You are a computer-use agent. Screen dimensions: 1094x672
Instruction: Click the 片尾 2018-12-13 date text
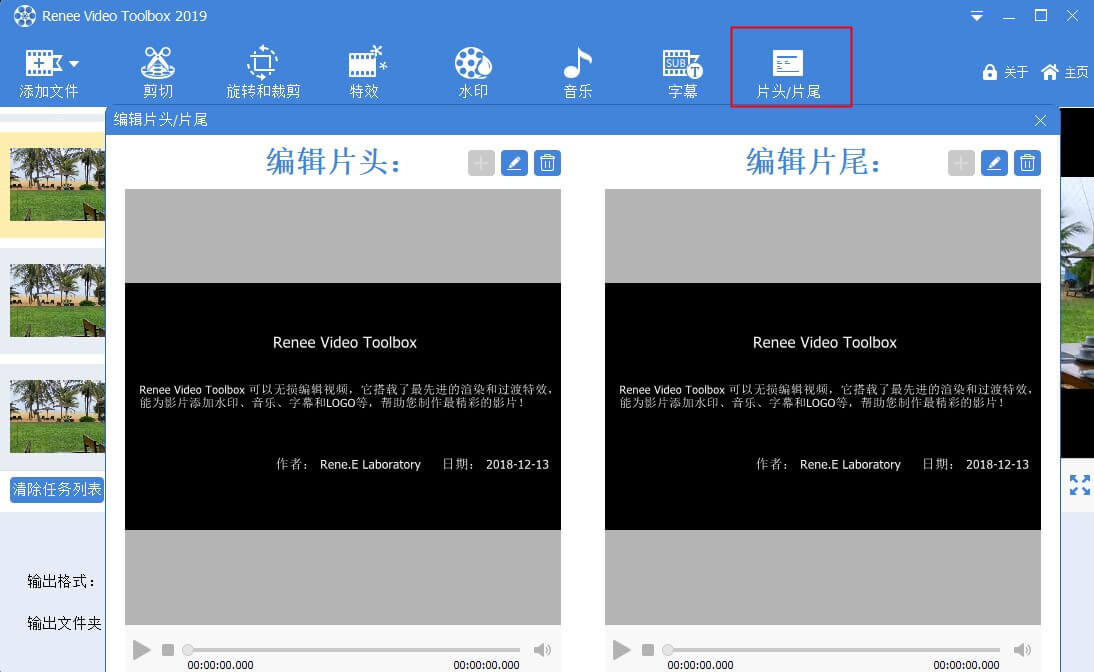click(997, 465)
